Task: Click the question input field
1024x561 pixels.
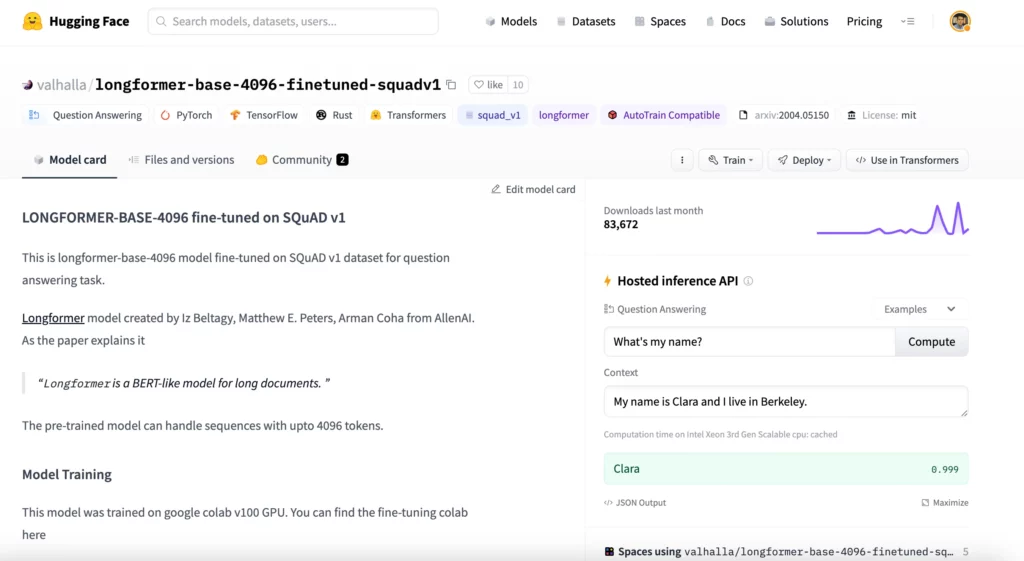Action: pos(749,342)
